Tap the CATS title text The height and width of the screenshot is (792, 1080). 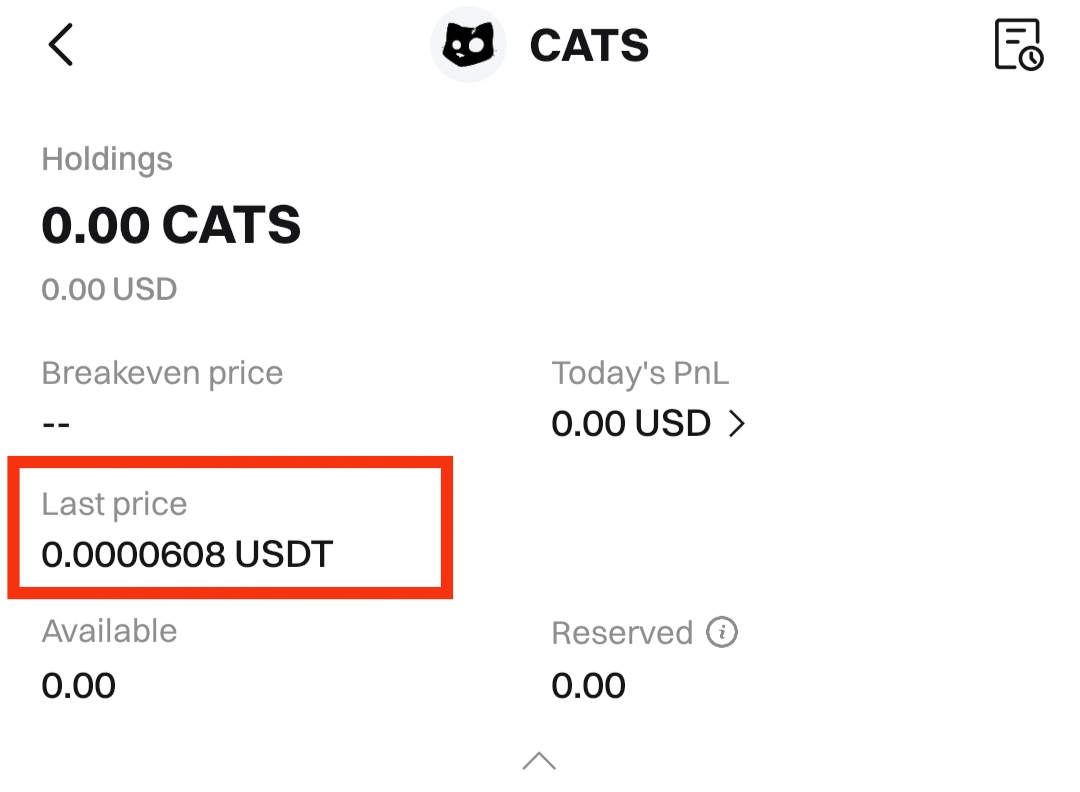pyautogui.click(x=589, y=45)
